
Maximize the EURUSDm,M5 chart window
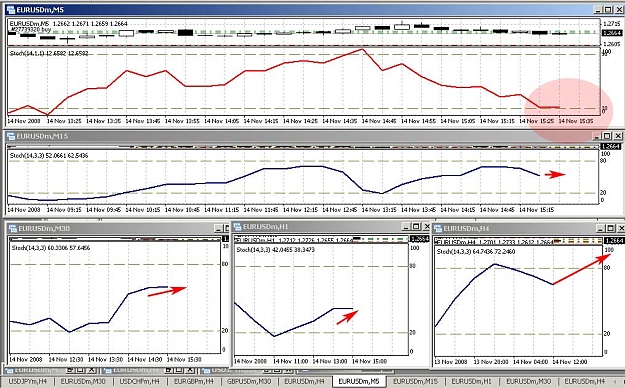click(608, 10)
